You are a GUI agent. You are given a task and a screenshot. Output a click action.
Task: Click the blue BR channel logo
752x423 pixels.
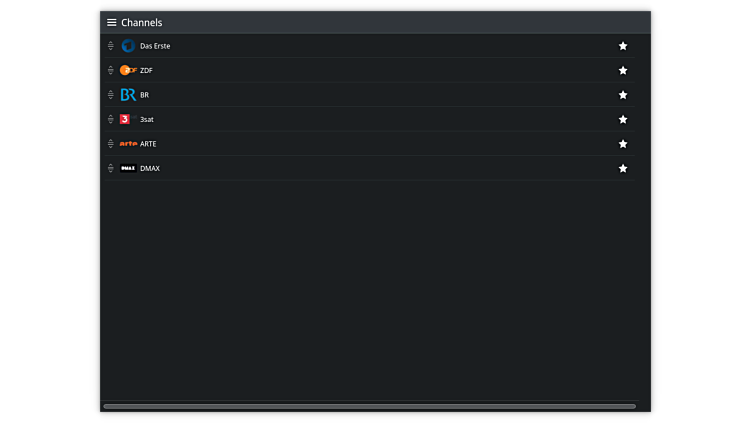tap(128, 95)
